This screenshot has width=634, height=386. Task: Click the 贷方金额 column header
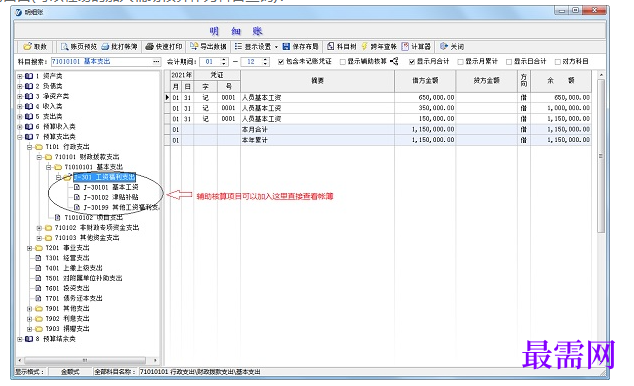point(486,81)
